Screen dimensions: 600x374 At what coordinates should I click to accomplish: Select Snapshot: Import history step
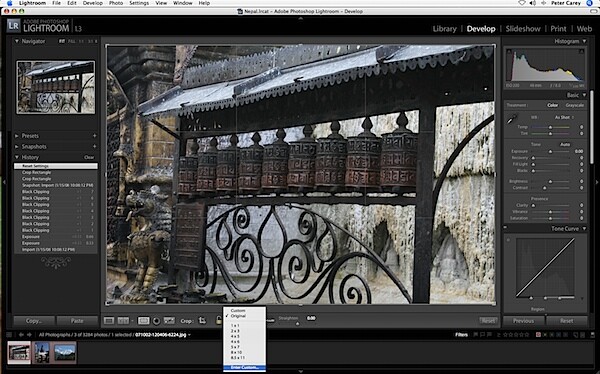56,185
